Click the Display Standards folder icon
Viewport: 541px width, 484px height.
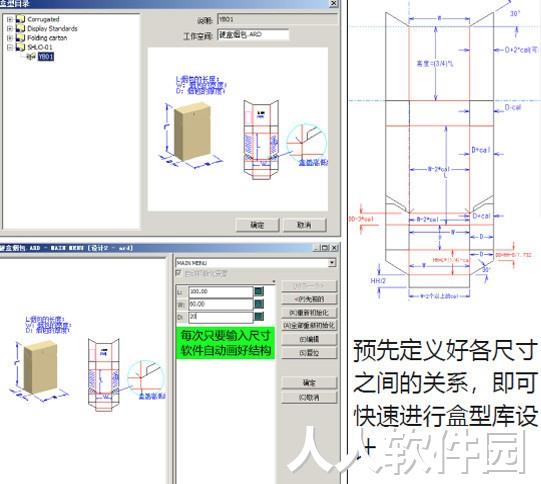(x=20, y=29)
